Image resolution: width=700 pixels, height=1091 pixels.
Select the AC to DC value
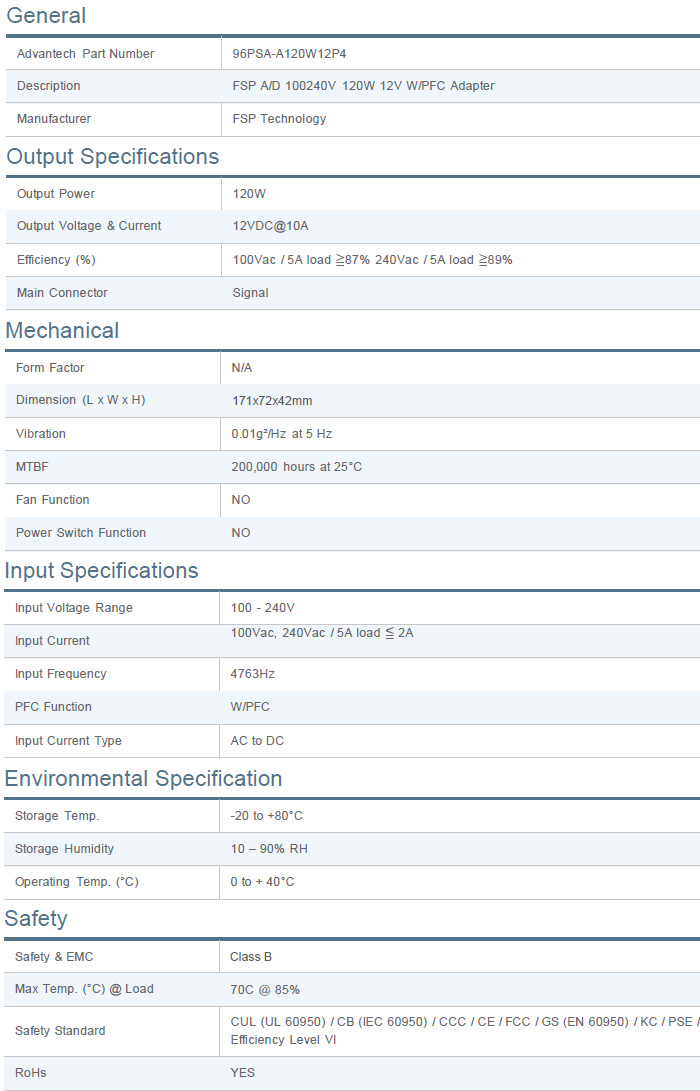(x=257, y=741)
